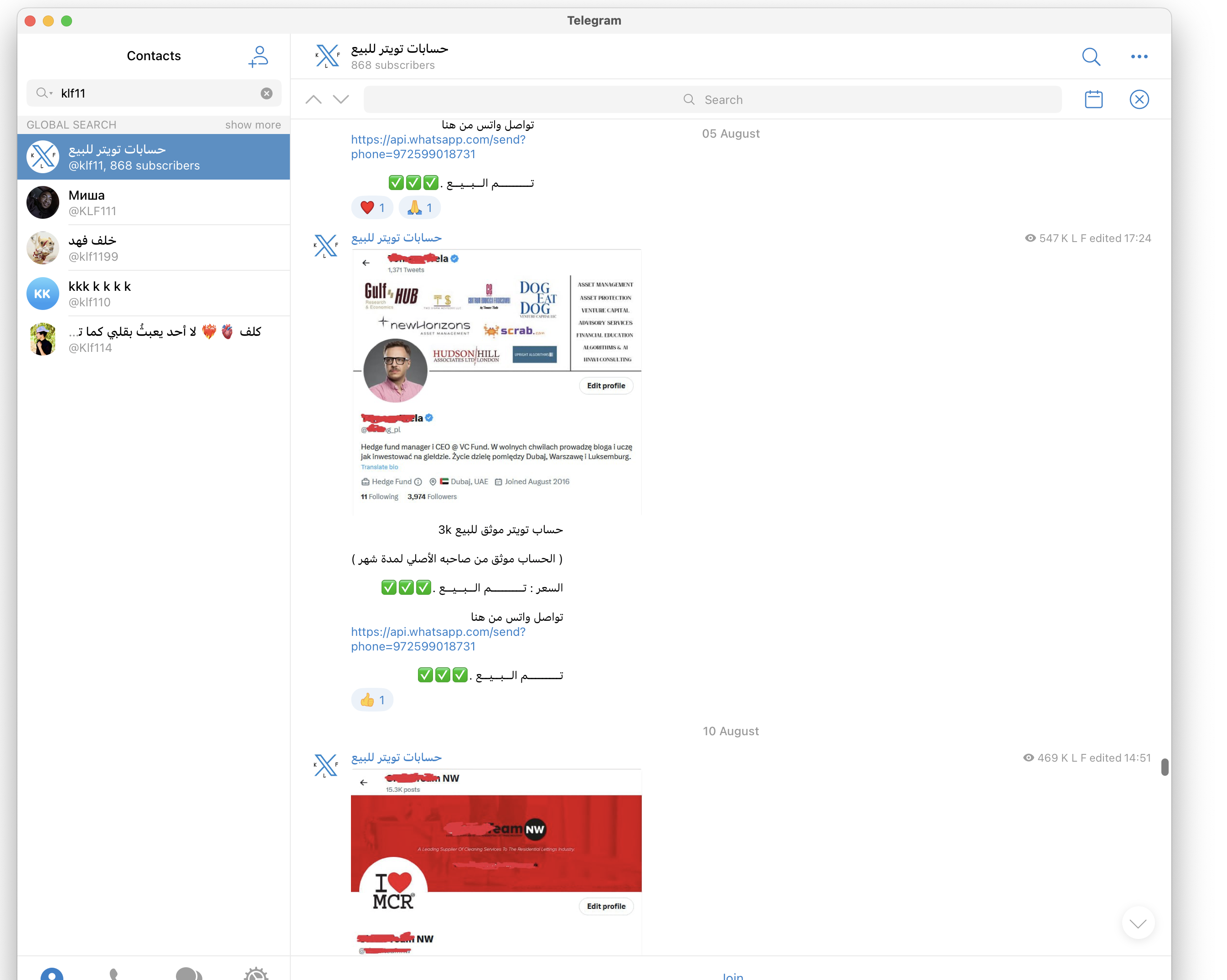
Task: Jump to bottom with the down-arrow button
Action: pos(1138,923)
